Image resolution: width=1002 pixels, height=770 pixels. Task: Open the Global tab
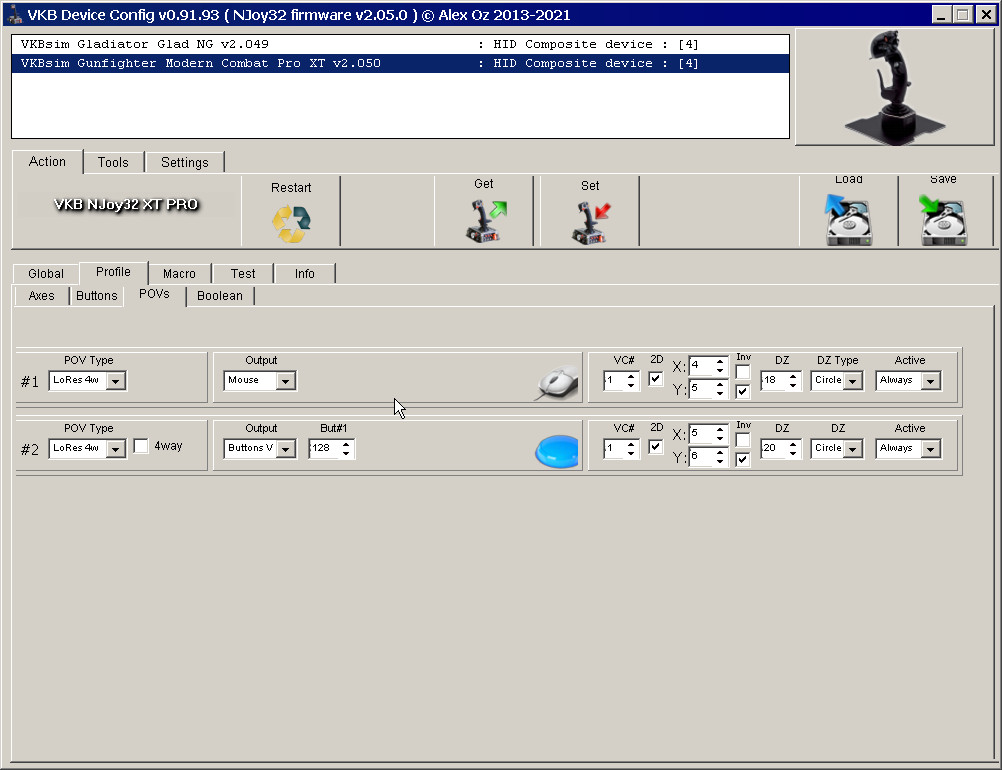46,273
